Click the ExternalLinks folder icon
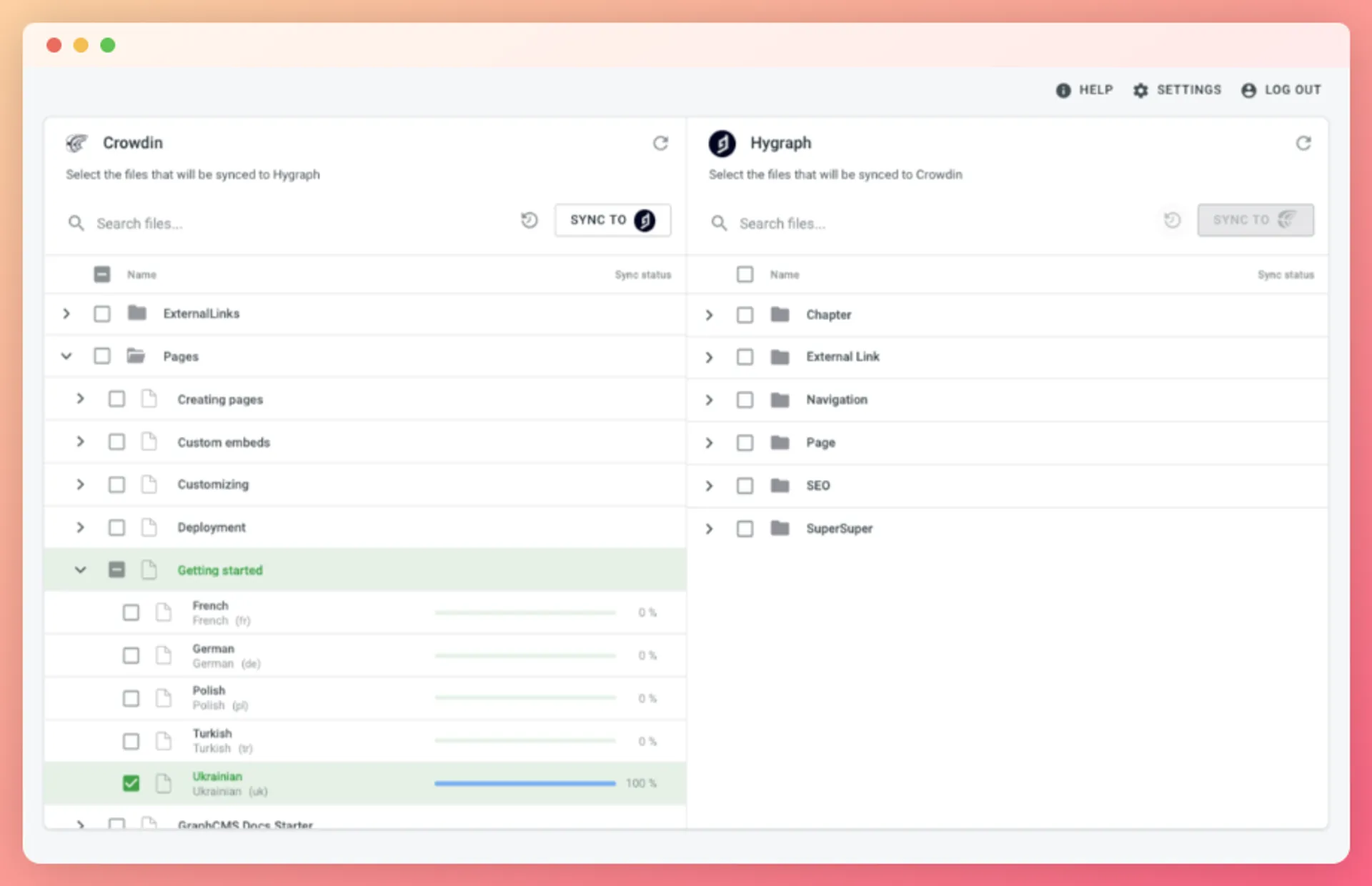Screen dimensions: 1372x886 click(x=136, y=313)
